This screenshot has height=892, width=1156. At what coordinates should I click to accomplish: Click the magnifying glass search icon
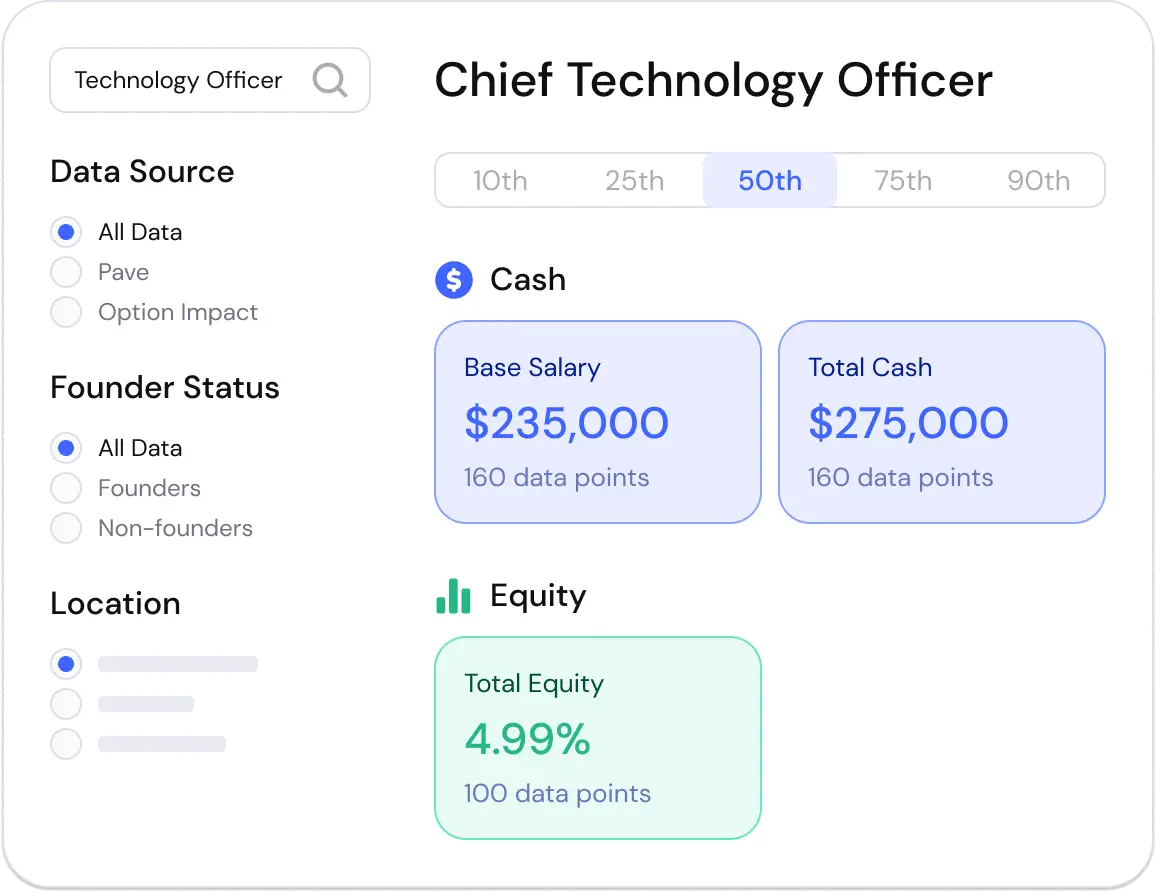click(329, 79)
